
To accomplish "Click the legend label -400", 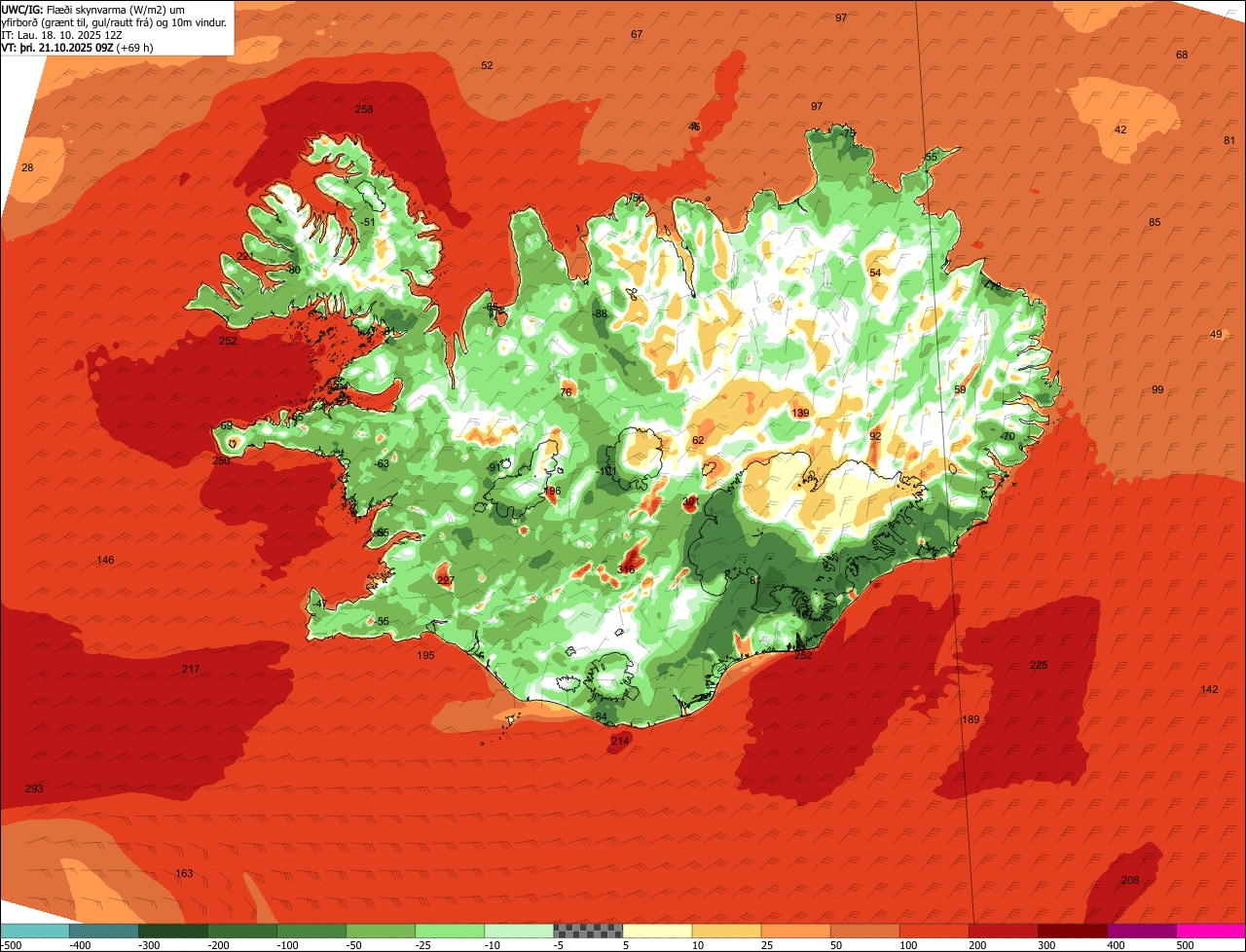I will tap(80, 945).
